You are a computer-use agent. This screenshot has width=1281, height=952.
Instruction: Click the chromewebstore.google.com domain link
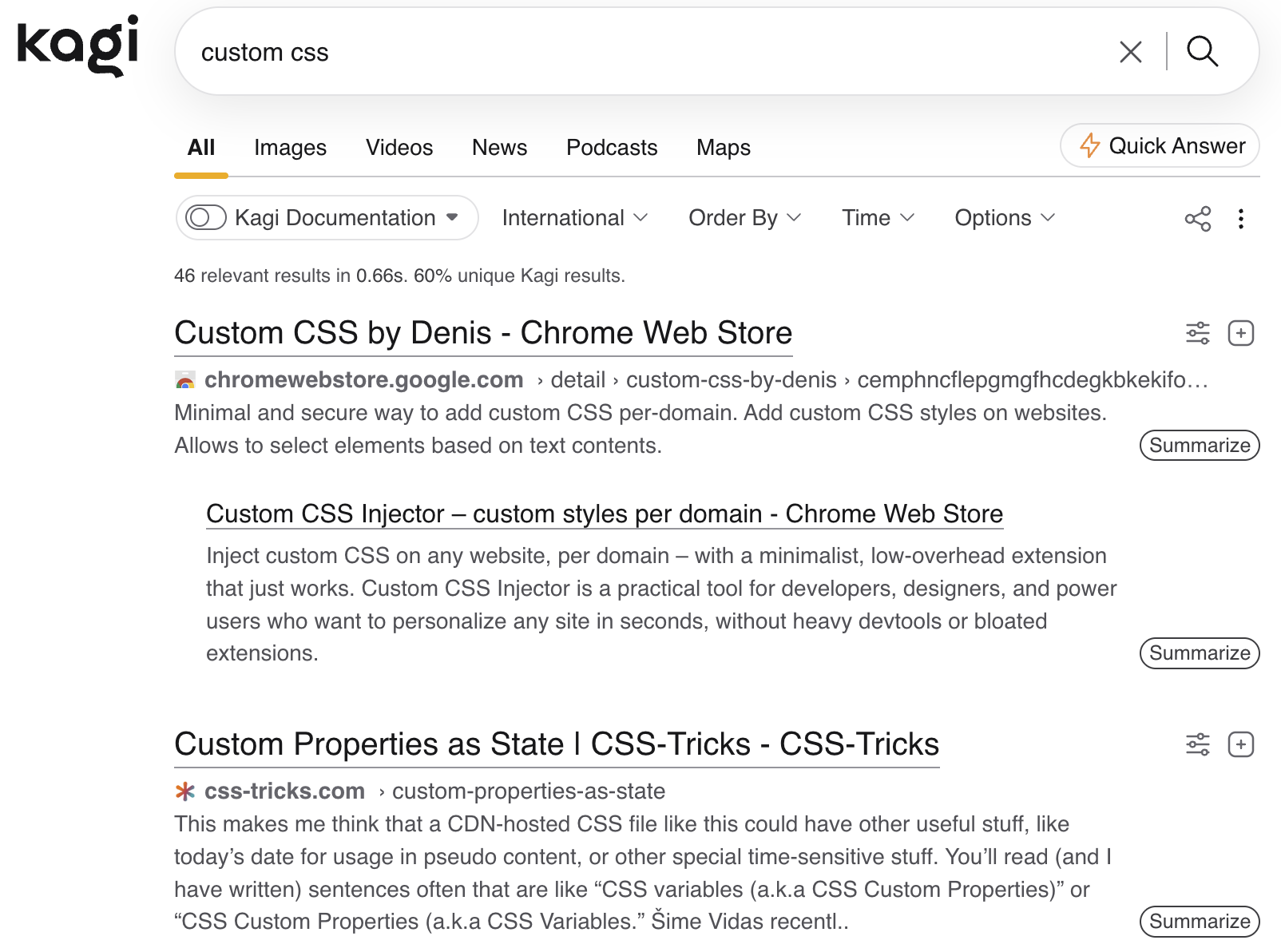tap(363, 380)
